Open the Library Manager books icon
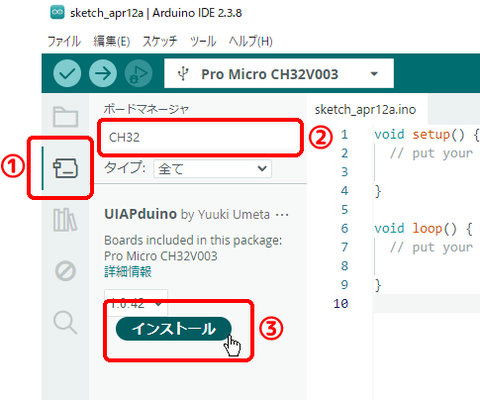This screenshot has width=480, height=400. coord(65,220)
